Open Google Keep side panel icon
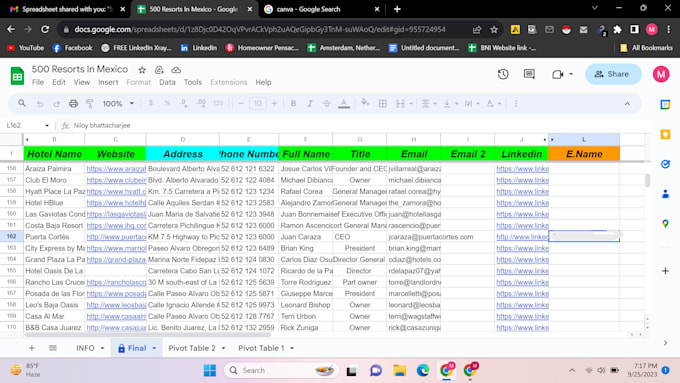680x383 pixels. coord(665,134)
